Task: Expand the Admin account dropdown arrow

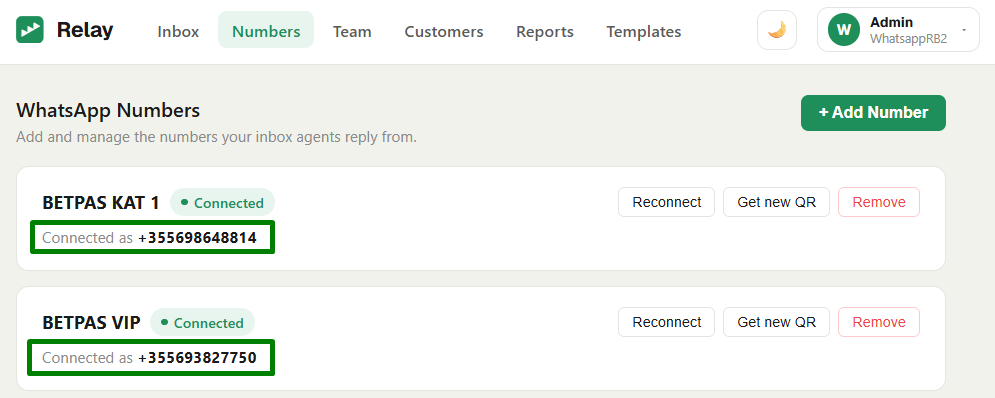Action: pos(964,30)
